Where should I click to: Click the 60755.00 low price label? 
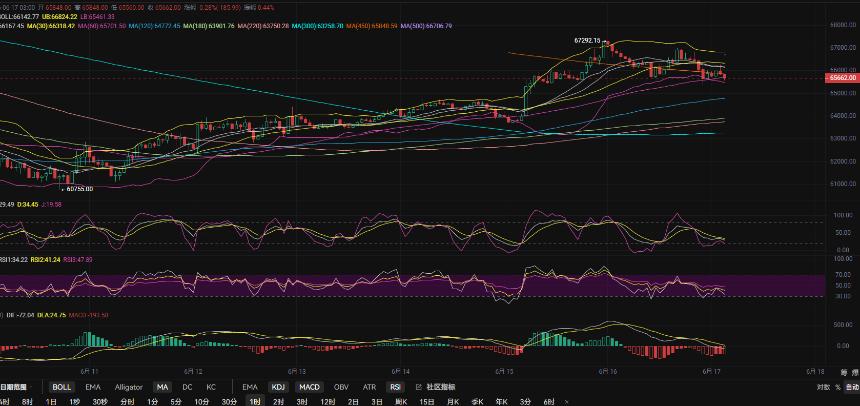[x=80, y=189]
